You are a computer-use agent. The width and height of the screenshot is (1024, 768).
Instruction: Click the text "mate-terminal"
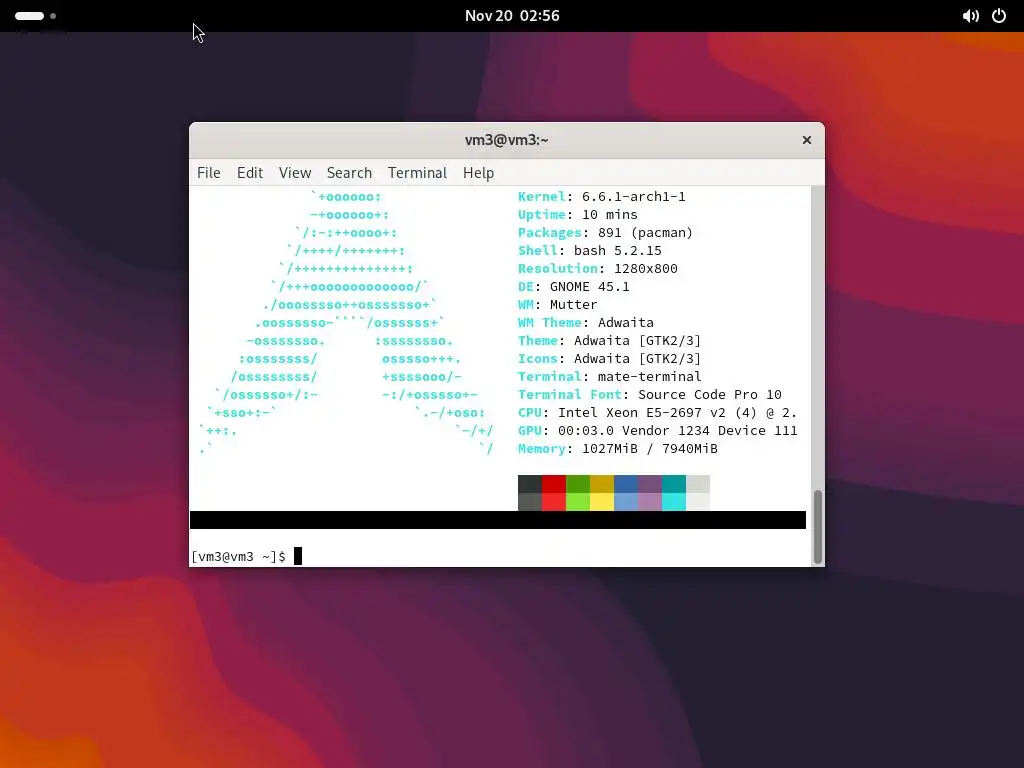click(x=649, y=377)
